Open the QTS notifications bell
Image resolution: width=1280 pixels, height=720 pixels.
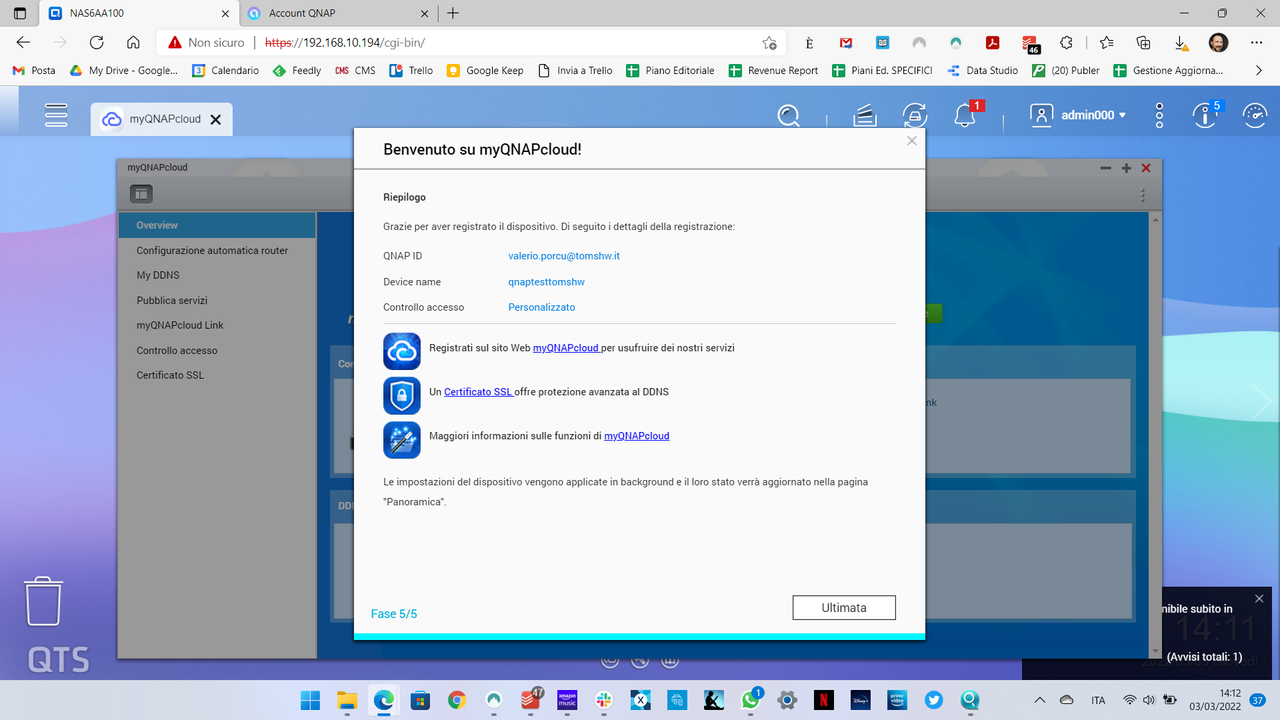click(965, 115)
